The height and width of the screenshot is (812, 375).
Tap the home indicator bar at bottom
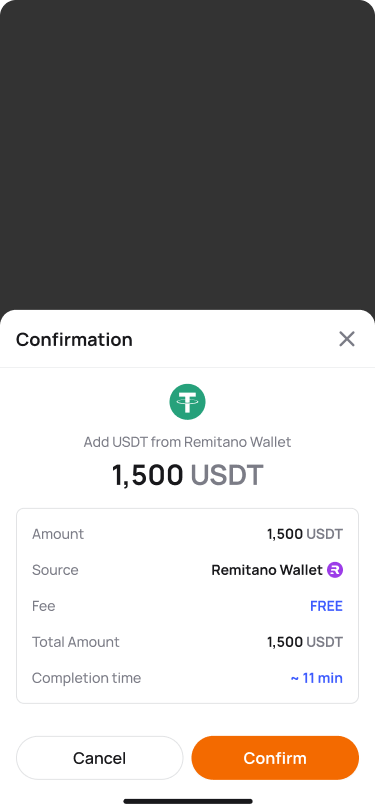click(188, 801)
